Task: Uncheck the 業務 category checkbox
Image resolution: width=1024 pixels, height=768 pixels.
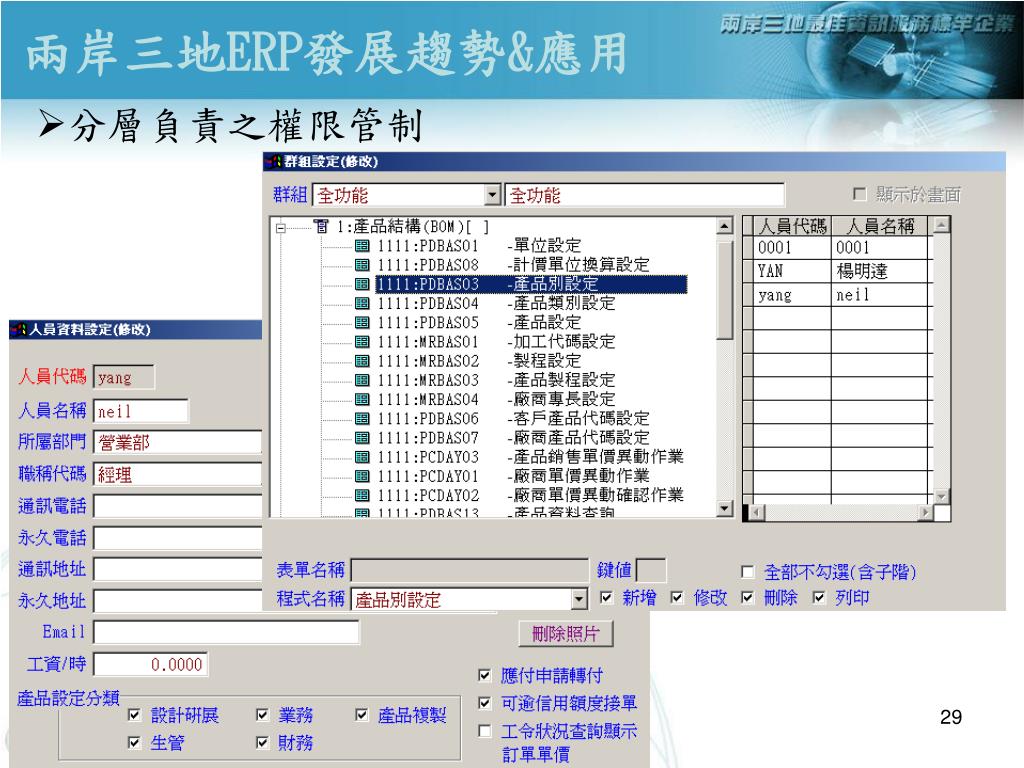Action: (x=263, y=715)
